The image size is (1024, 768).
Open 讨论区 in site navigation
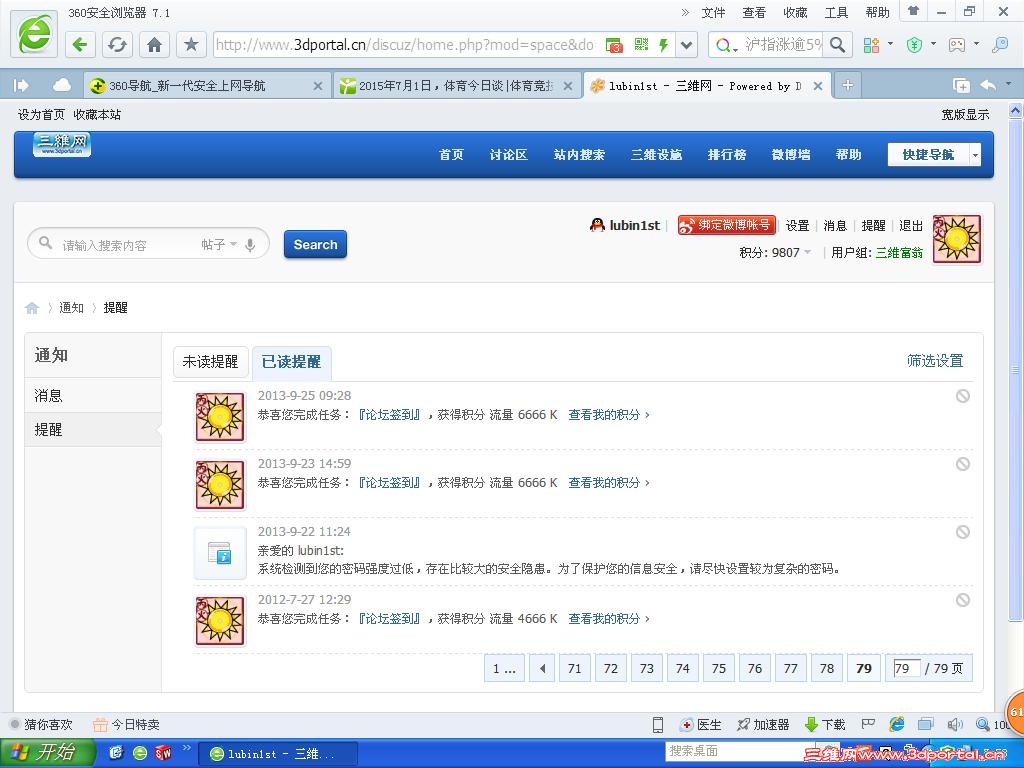click(x=509, y=155)
